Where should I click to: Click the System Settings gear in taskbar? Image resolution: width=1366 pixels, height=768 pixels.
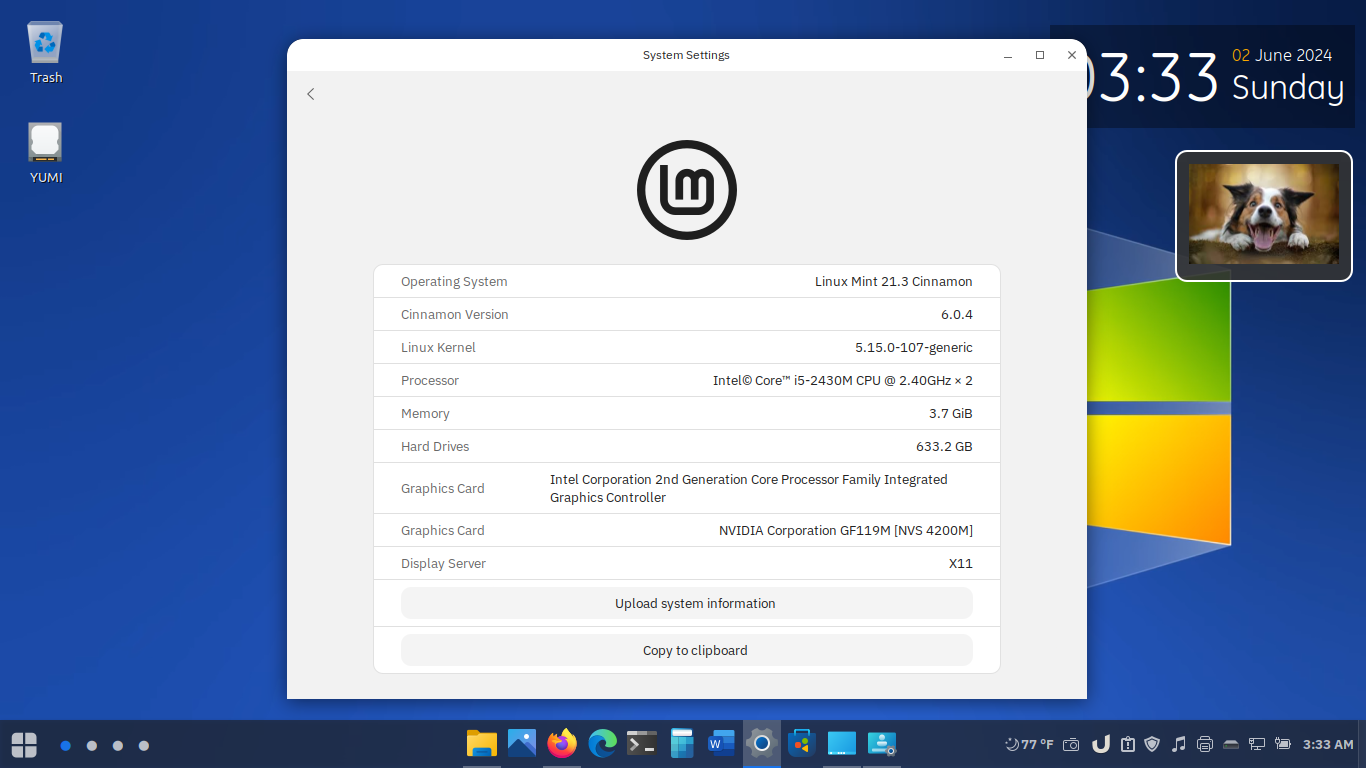point(762,743)
